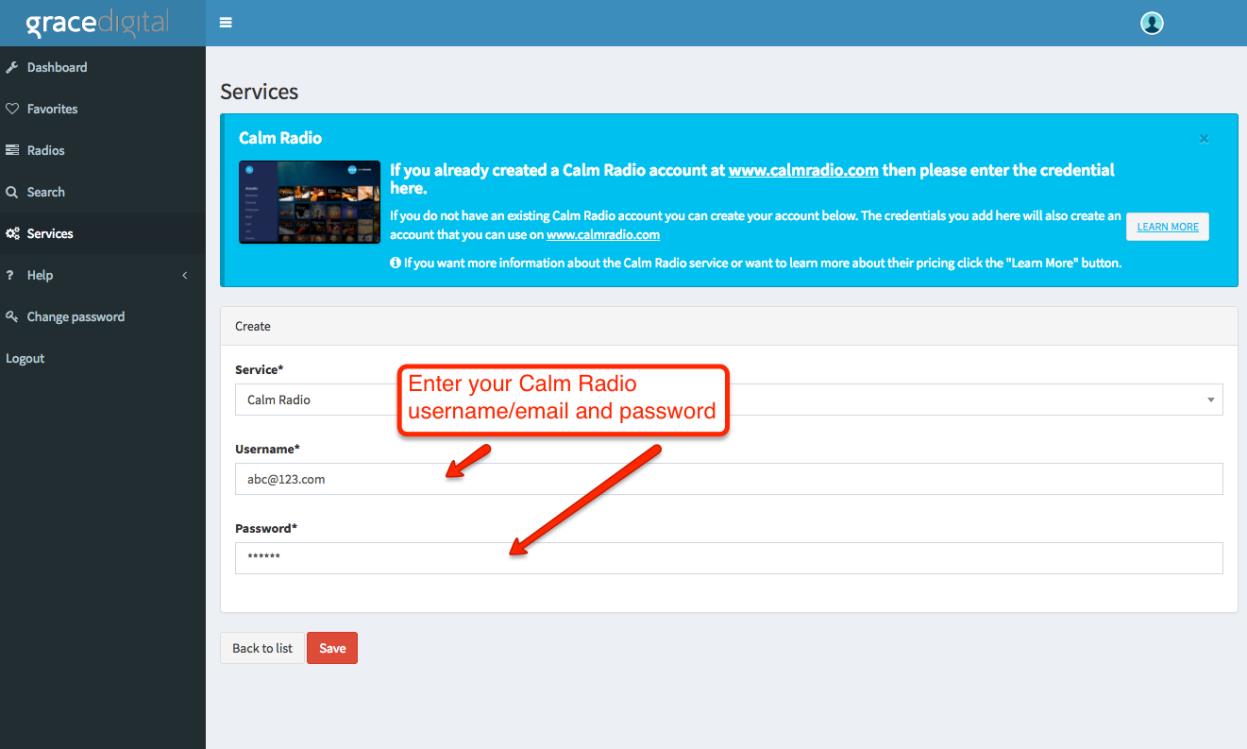Expand the Help submenu chevron
This screenshot has height=749, width=1247.
184,276
